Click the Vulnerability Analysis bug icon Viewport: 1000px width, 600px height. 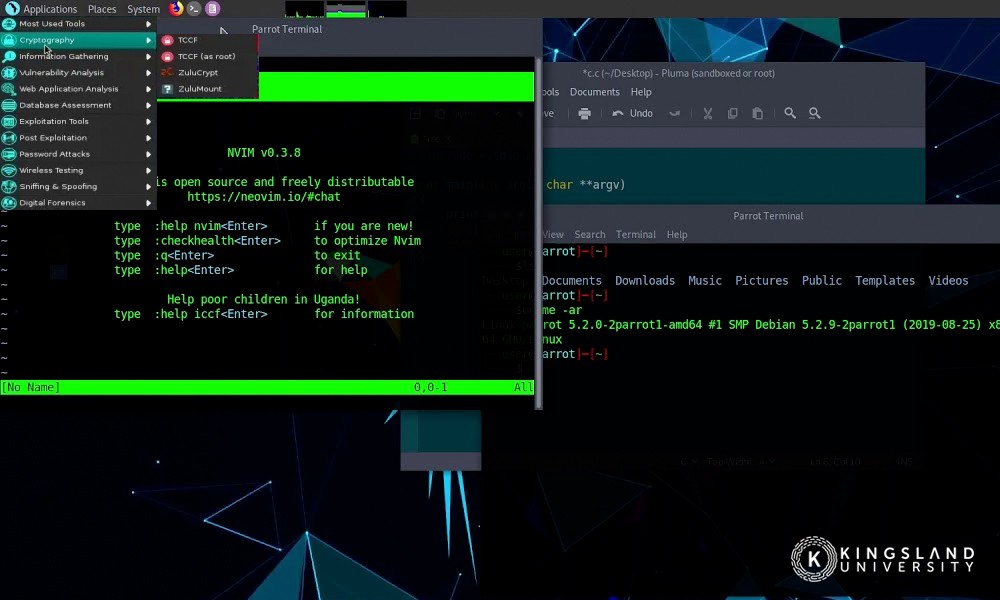coord(9,73)
